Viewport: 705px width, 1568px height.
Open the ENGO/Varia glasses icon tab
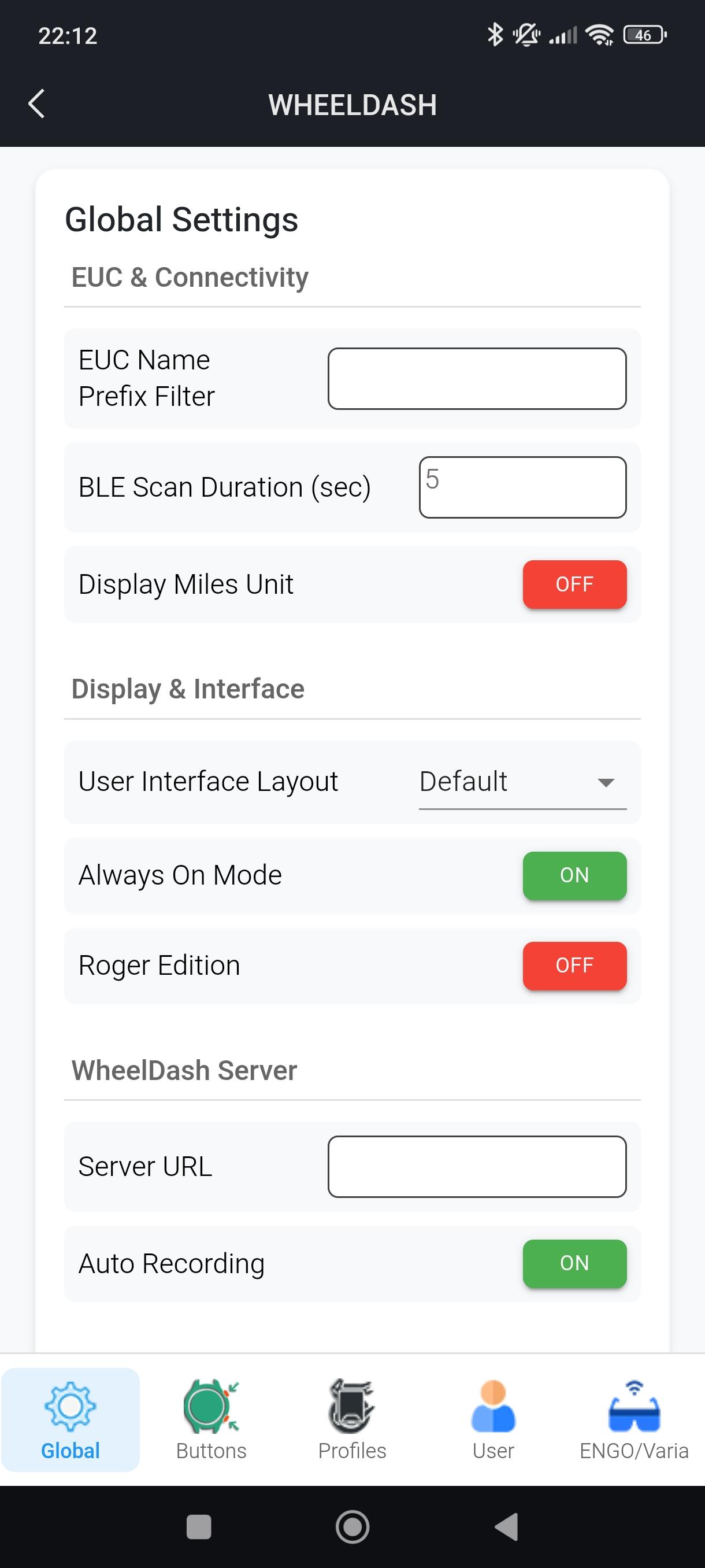coord(634,1419)
